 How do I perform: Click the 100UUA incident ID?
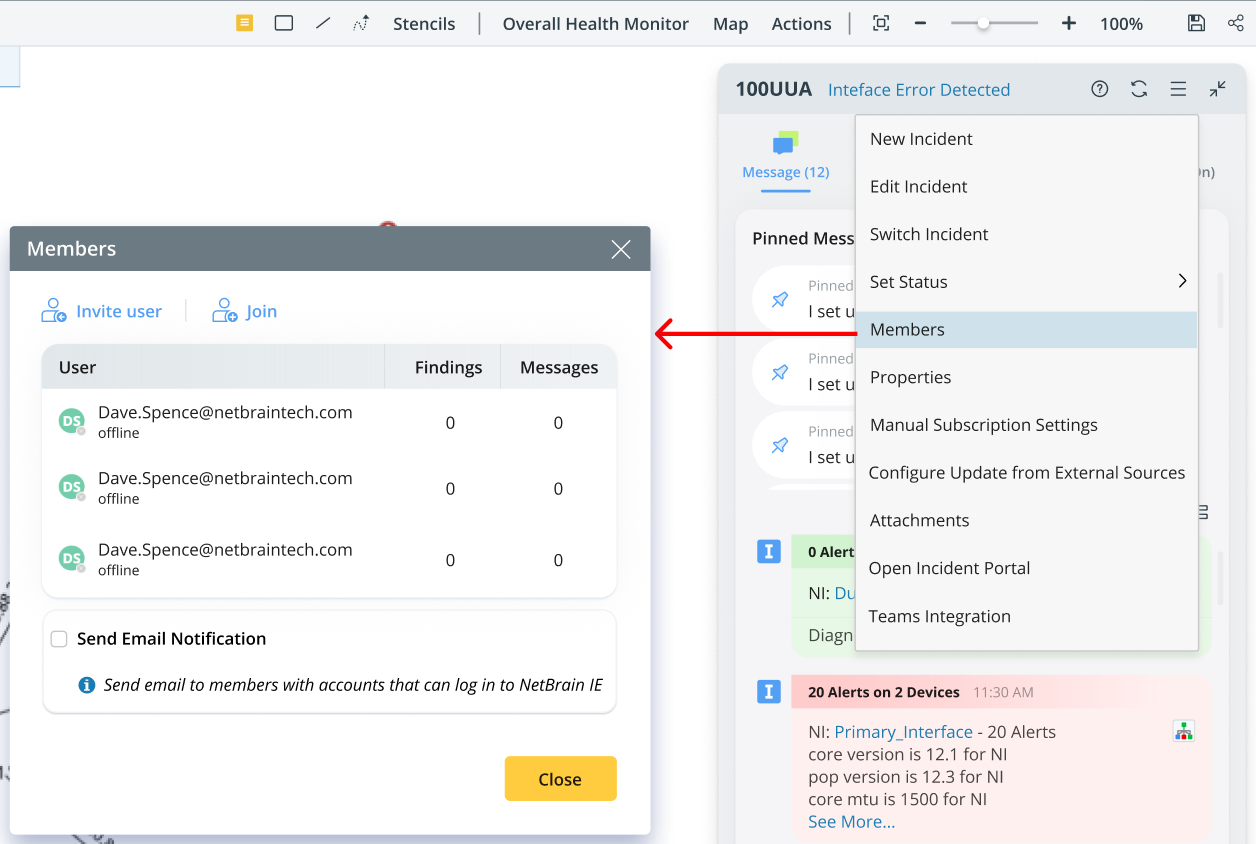click(x=774, y=89)
